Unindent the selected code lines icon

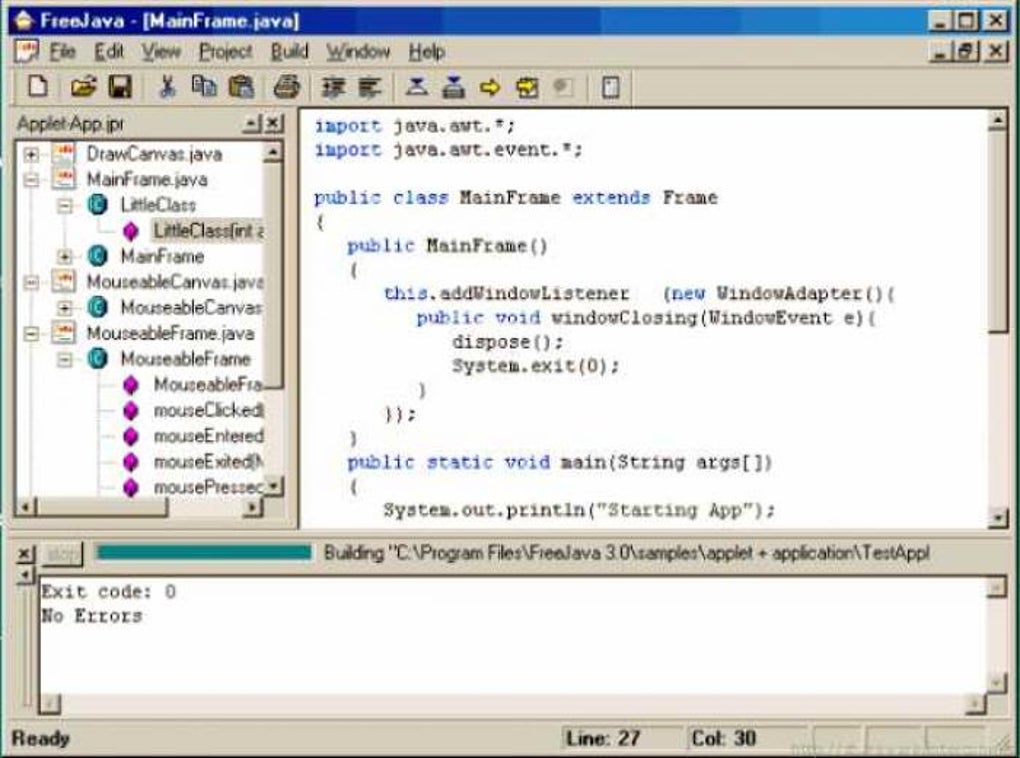(370, 87)
